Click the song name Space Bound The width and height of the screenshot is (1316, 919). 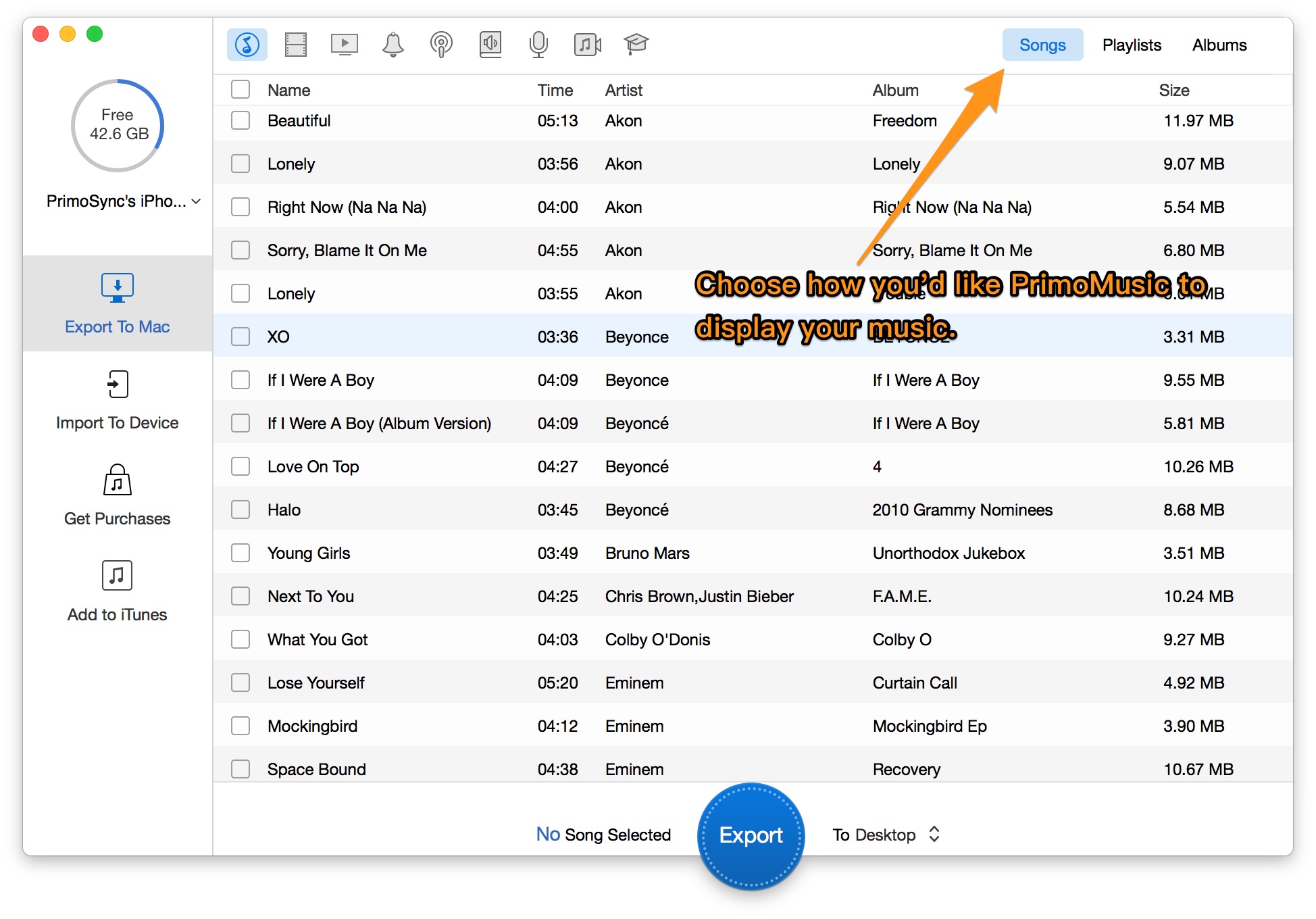point(317,769)
